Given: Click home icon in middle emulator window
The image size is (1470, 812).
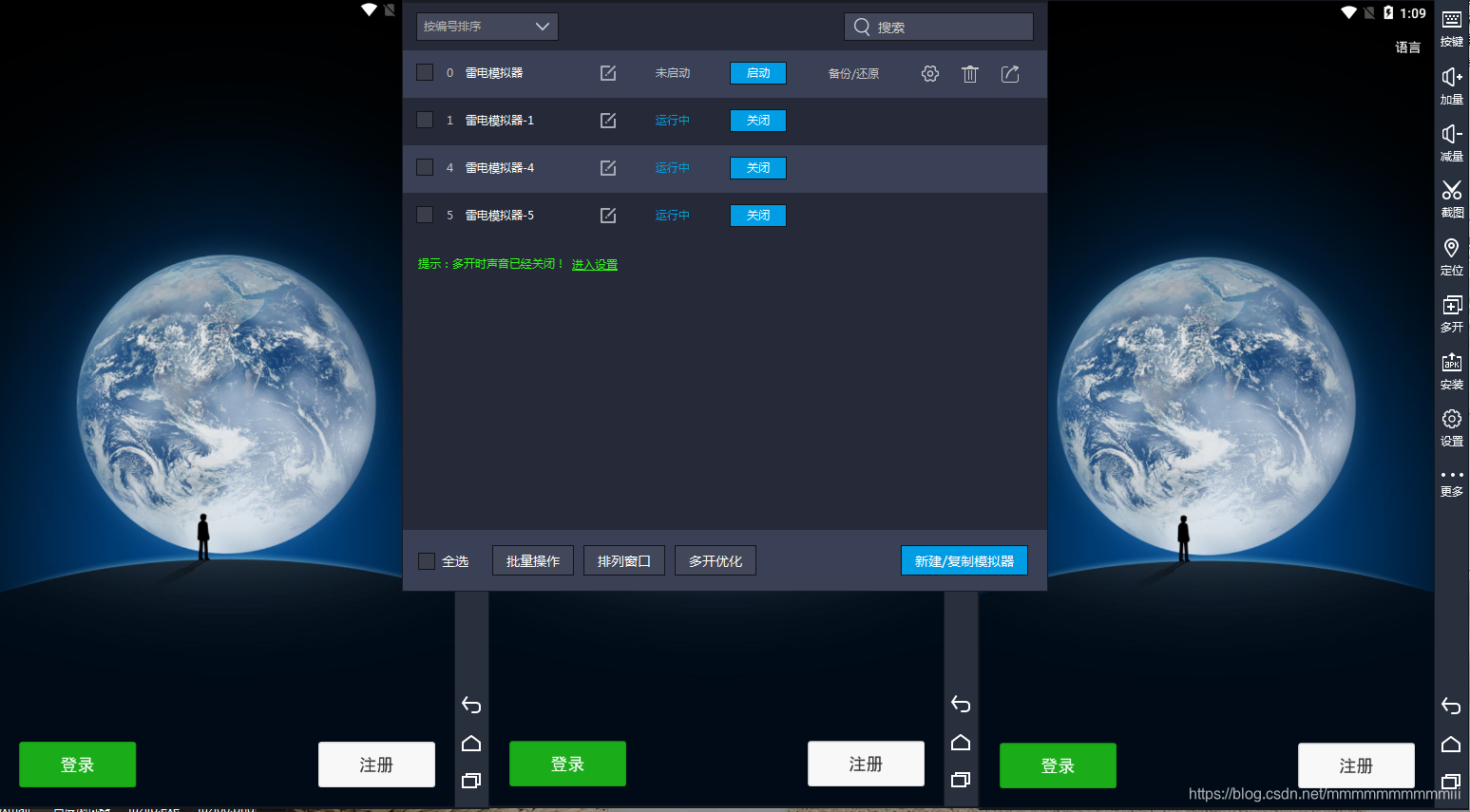Looking at the screenshot, I should [x=961, y=742].
